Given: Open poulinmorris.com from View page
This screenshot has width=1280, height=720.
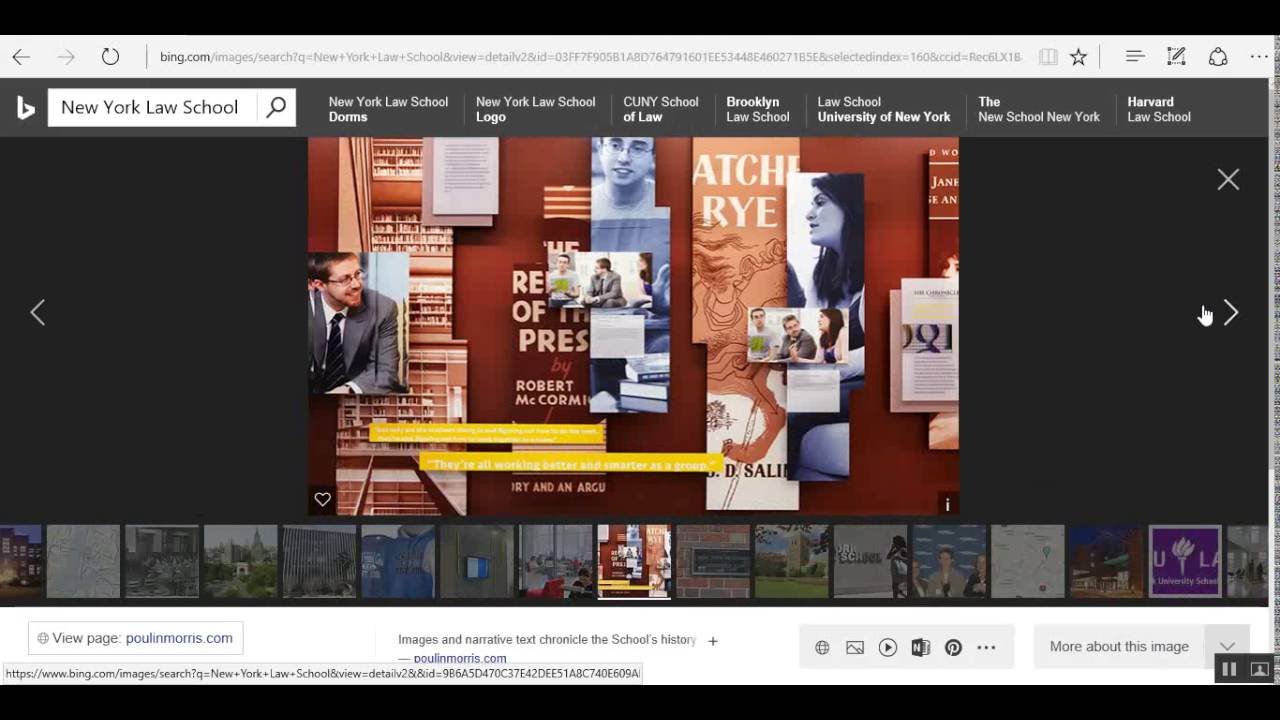Looking at the screenshot, I should [x=179, y=638].
